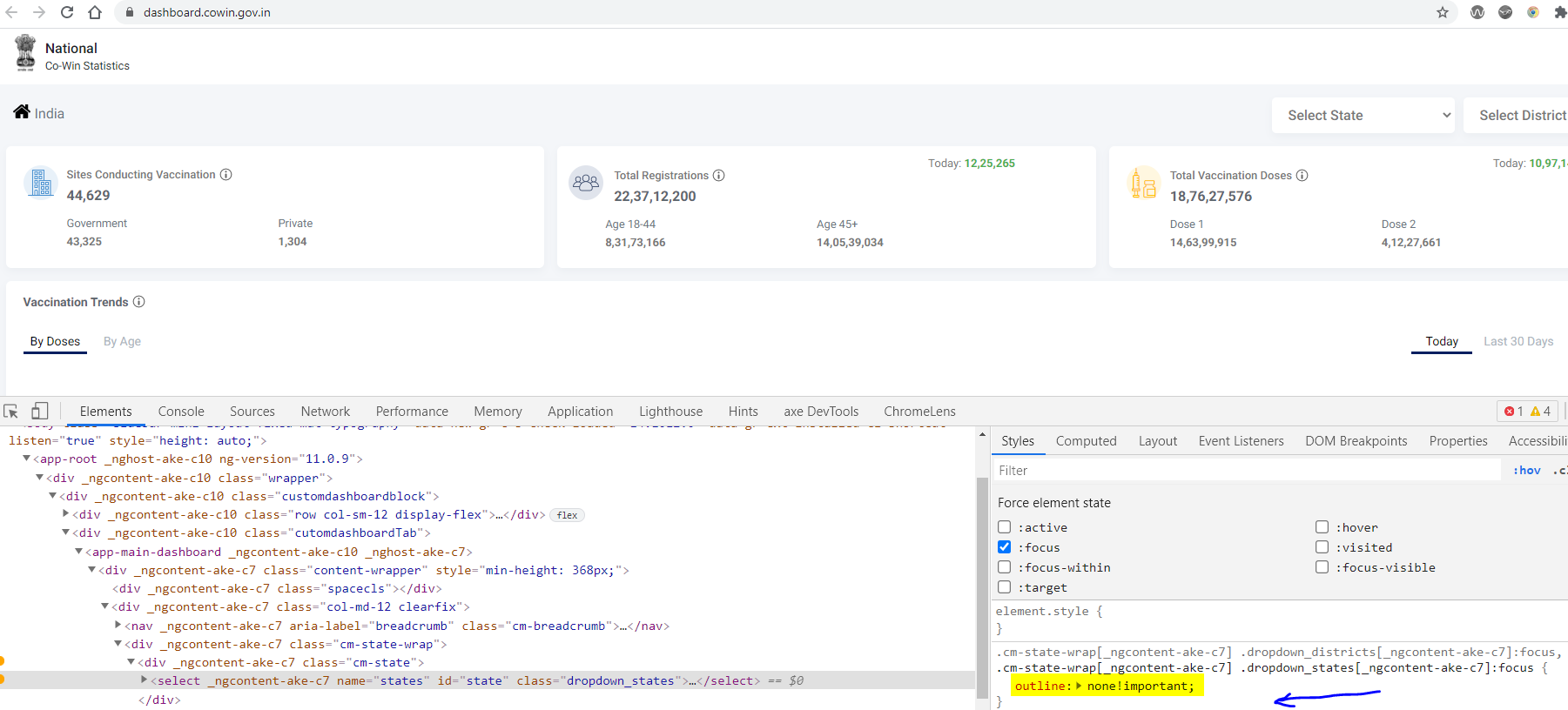Open the Memory tab
This screenshot has width=1568, height=710.
point(498,412)
